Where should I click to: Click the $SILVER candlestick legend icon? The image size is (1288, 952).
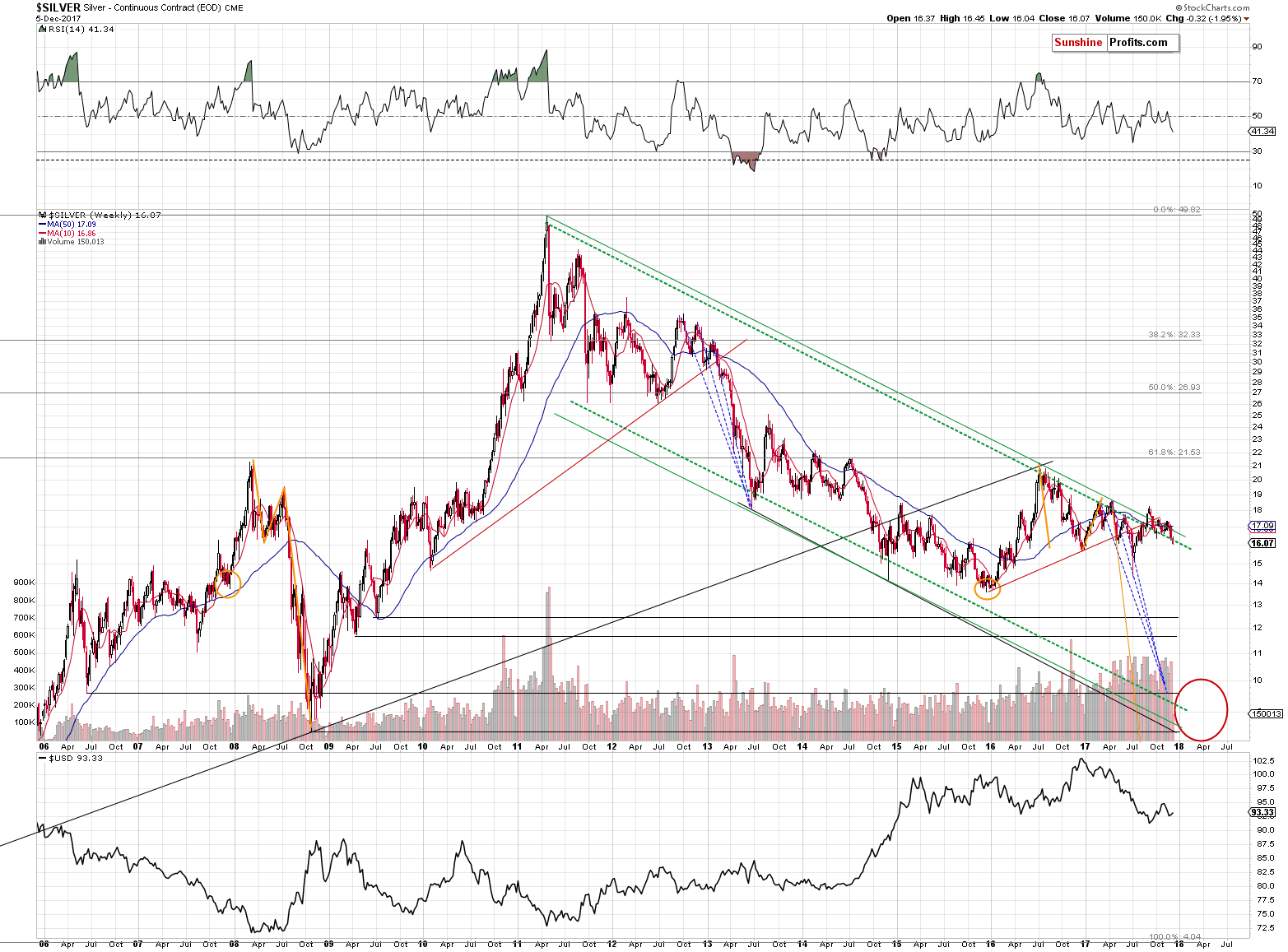(41, 215)
